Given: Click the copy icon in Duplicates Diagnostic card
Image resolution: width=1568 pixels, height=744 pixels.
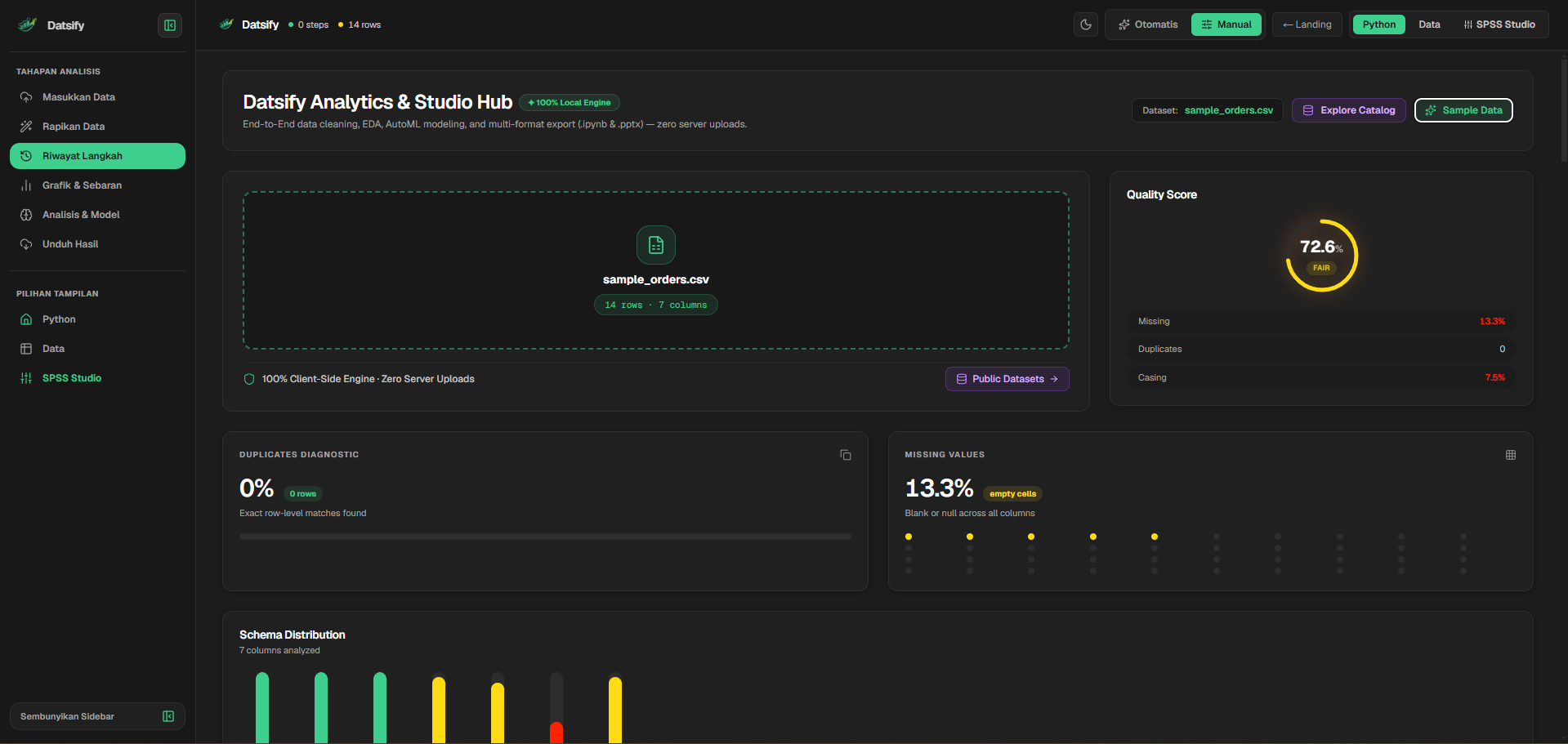Looking at the screenshot, I should (x=846, y=455).
